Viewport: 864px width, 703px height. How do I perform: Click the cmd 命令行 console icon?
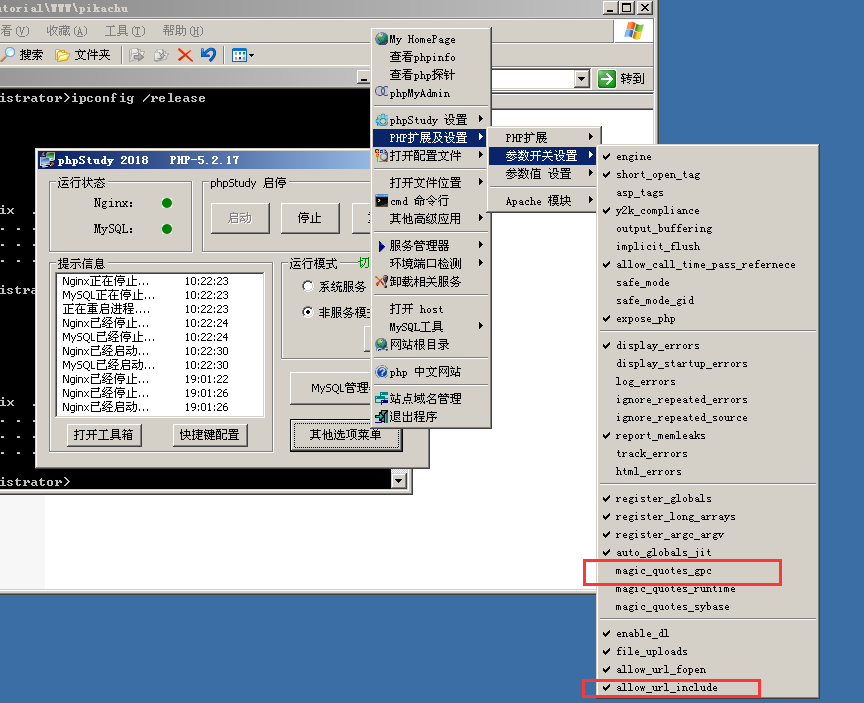[x=381, y=201]
